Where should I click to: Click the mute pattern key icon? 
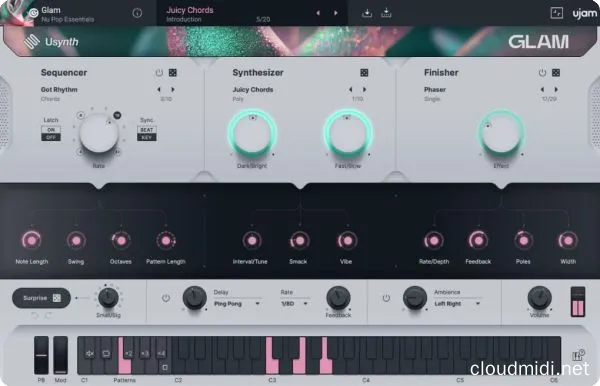point(90,353)
